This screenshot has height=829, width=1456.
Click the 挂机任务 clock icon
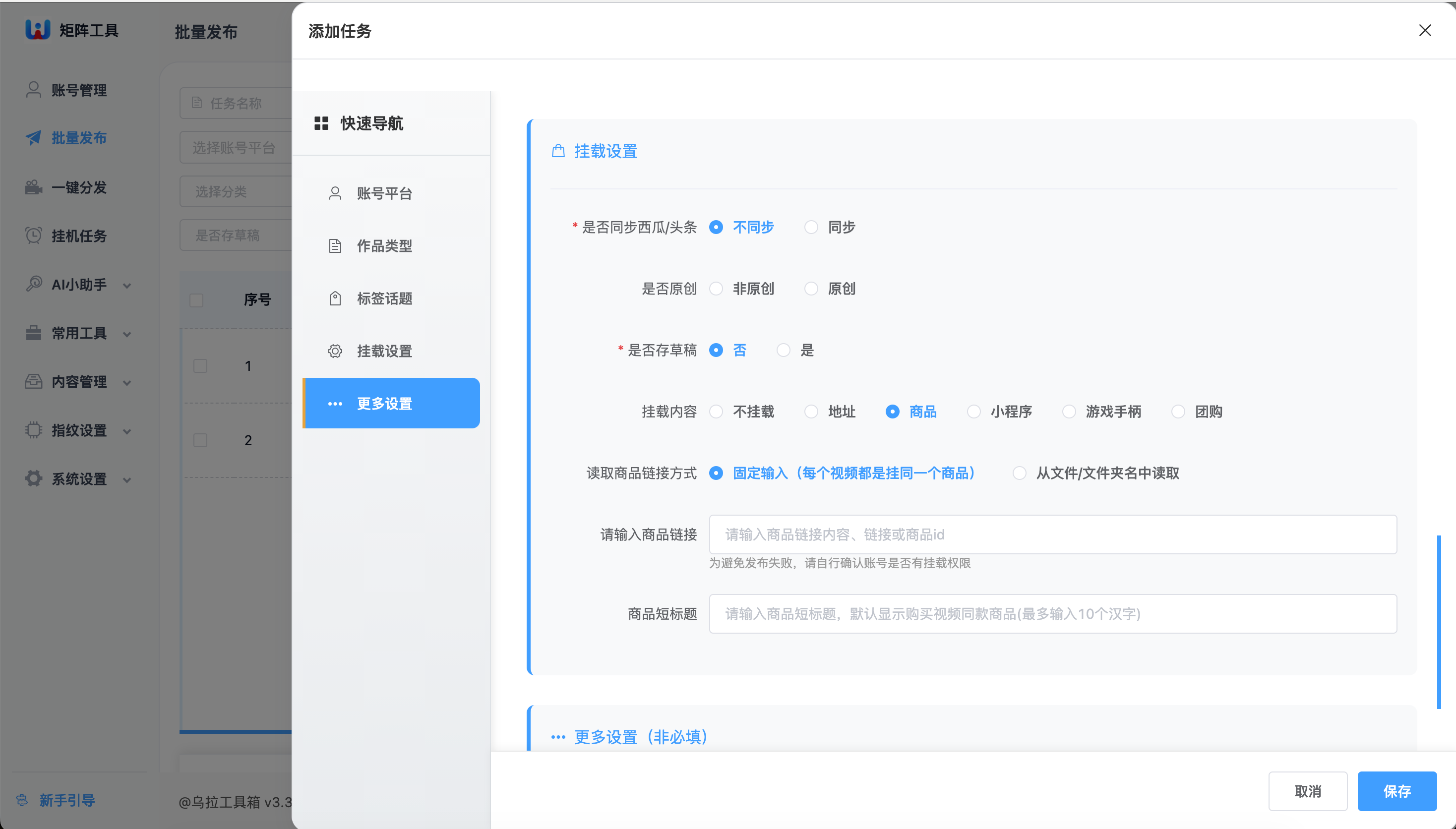tap(34, 235)
